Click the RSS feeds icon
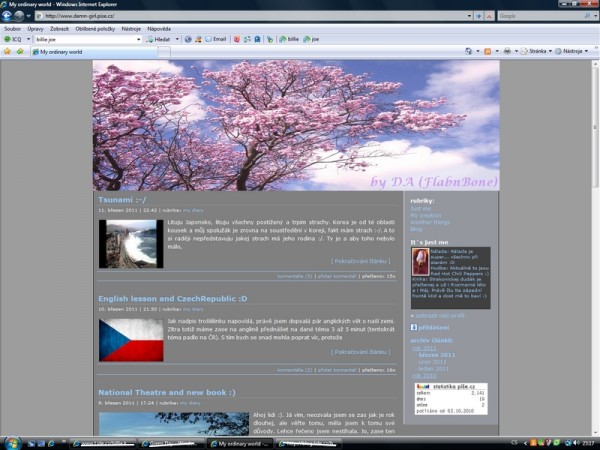Screen dimensions: 600x450 coord(488,51)
